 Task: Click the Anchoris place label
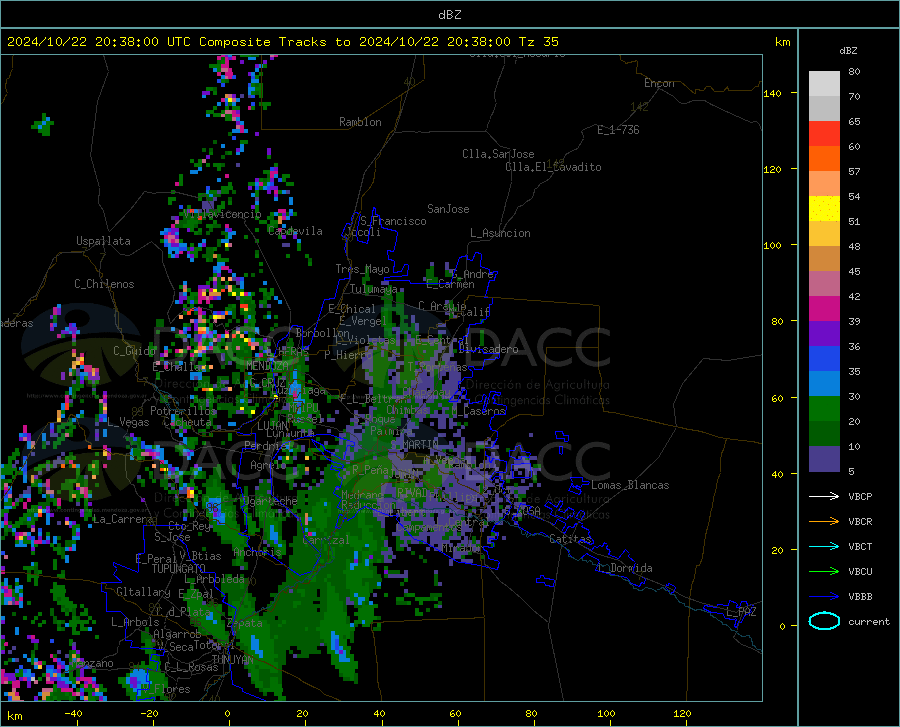point(257,553)
